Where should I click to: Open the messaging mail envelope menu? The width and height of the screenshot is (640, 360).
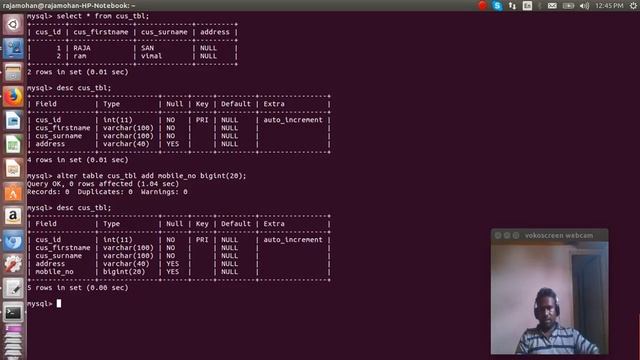click(x=552, y=6)
